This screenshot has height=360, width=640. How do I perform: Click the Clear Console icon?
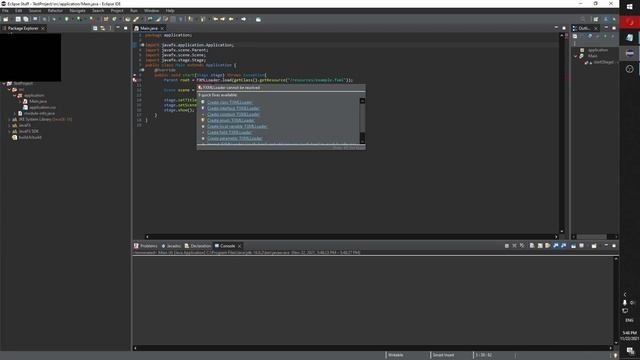tap(532, 246)
